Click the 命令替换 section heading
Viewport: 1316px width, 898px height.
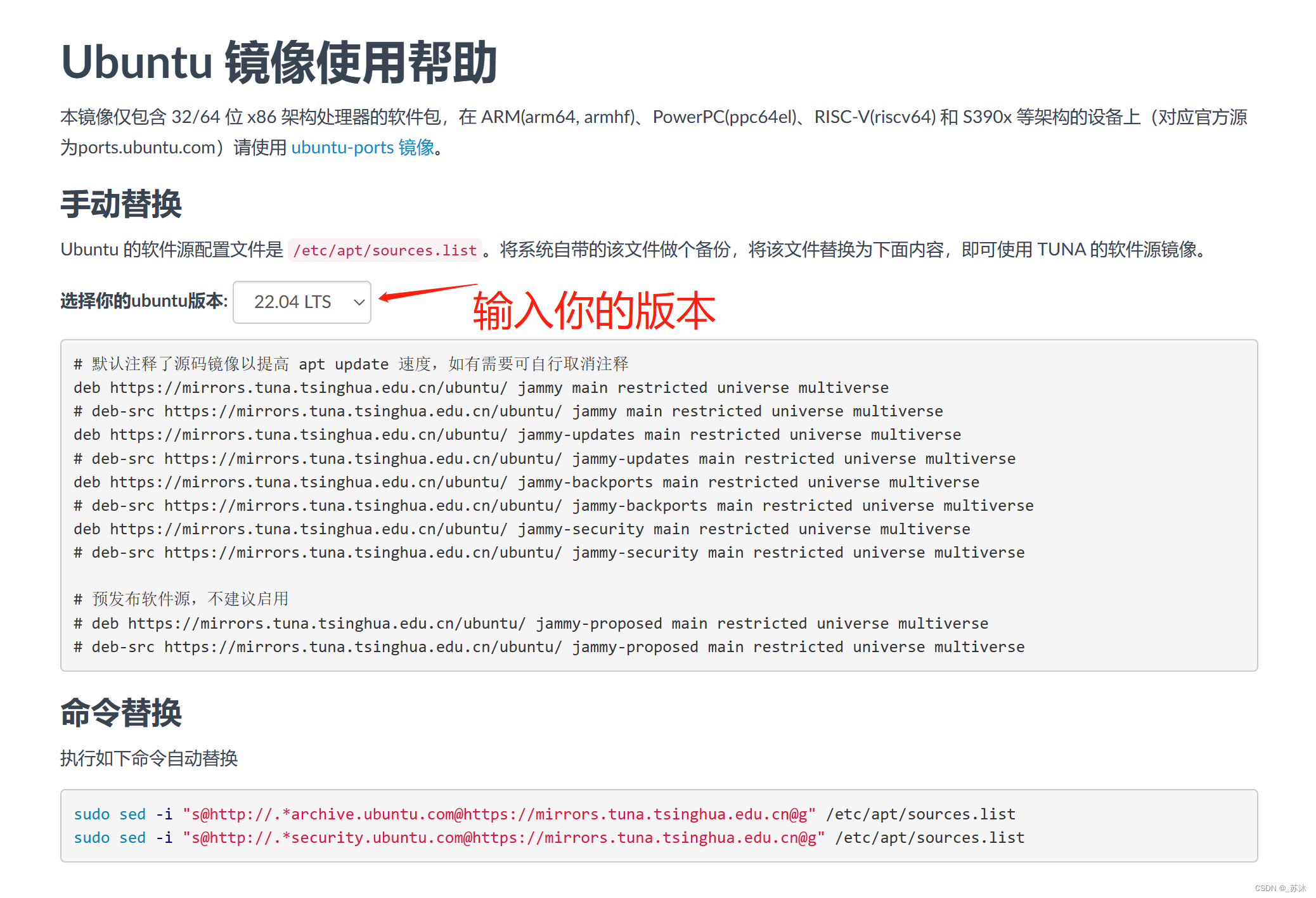(x=121, y=713)
